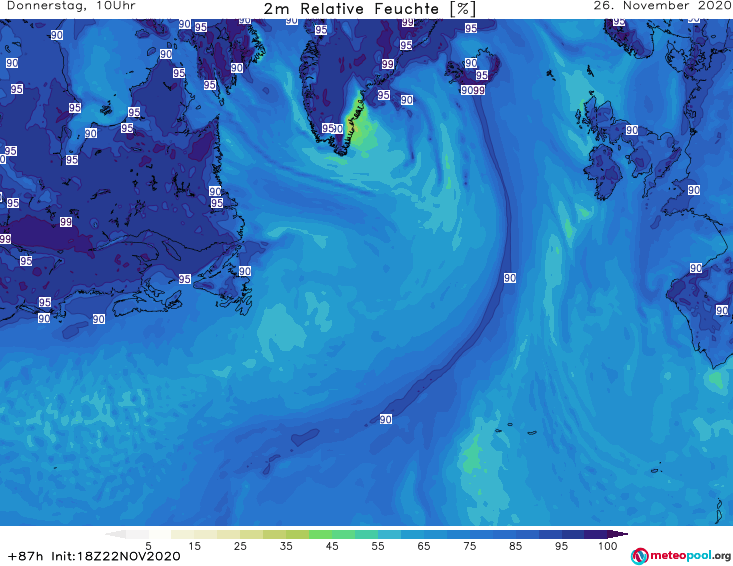Viewport: 733px width, 566px height.
Task: Click the Ireland landmass on the map
Action: click(x=604, y=172)
